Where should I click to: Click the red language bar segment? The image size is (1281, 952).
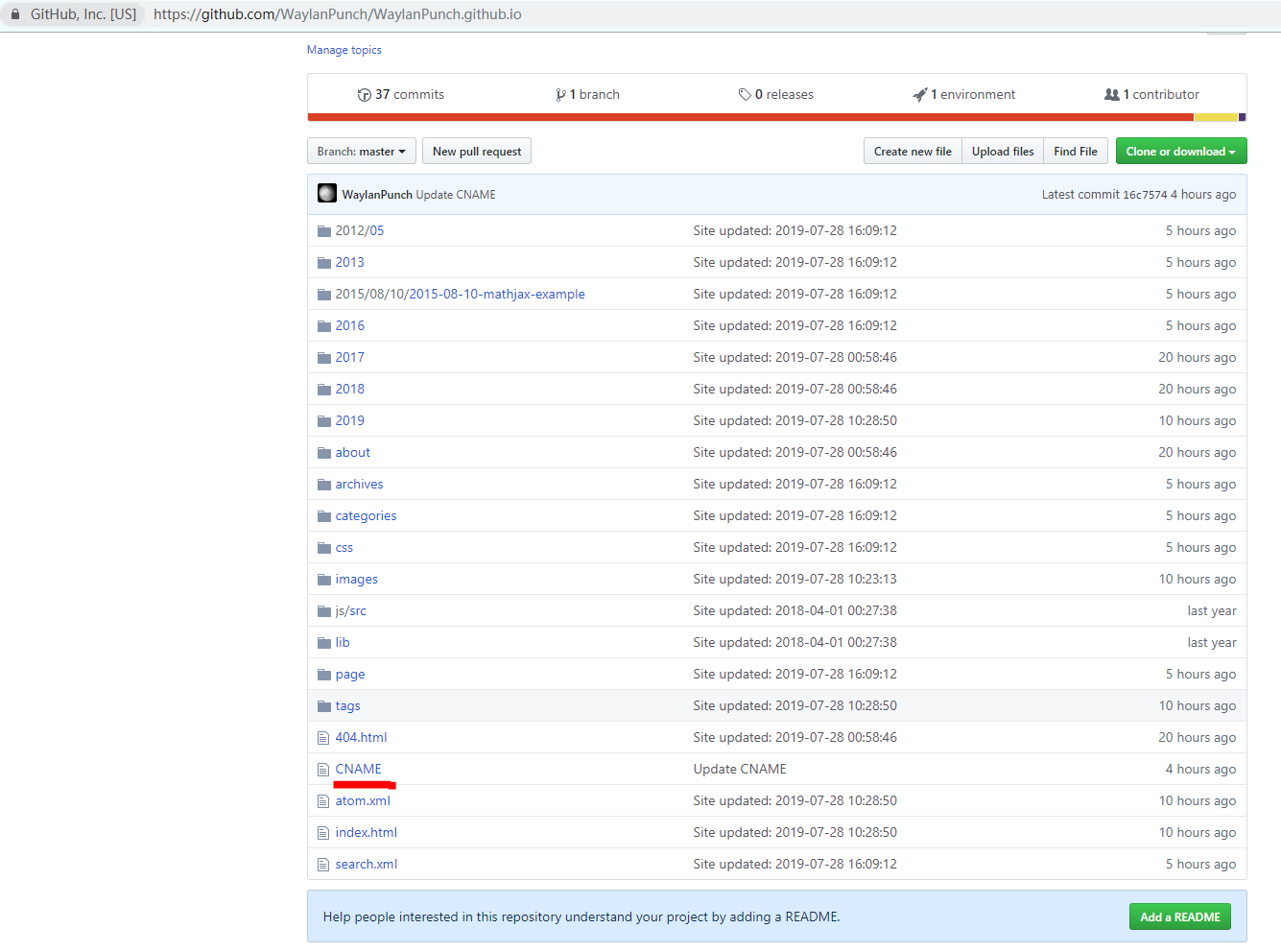click(x=750, y=117)
